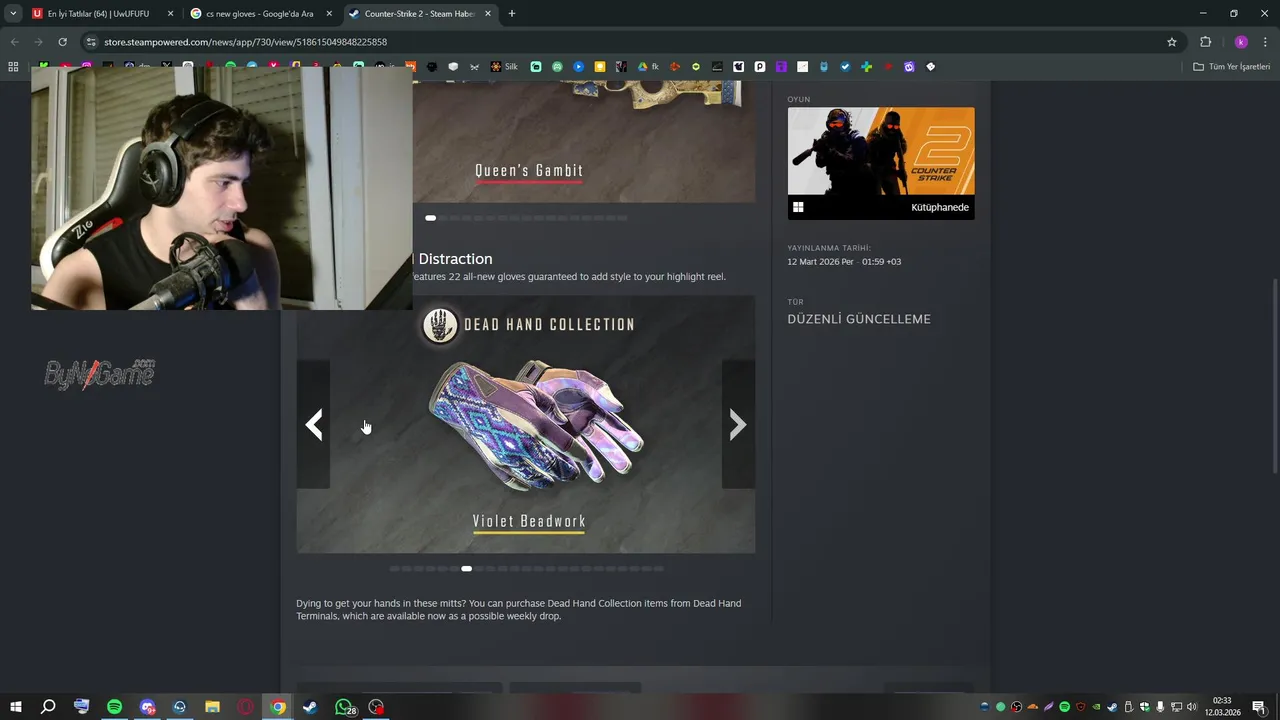The height and width of the screenshot is (720, 1280).
Task: Select last dot of gloves carousel
Action: 659,569
